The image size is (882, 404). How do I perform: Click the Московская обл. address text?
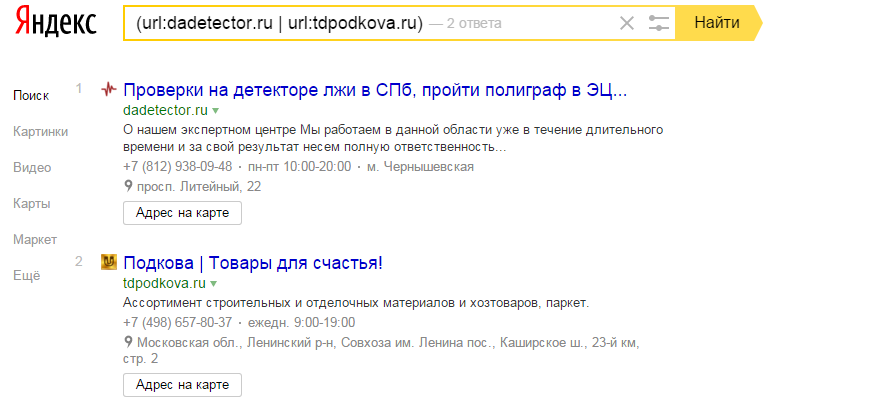pos(381,350)
